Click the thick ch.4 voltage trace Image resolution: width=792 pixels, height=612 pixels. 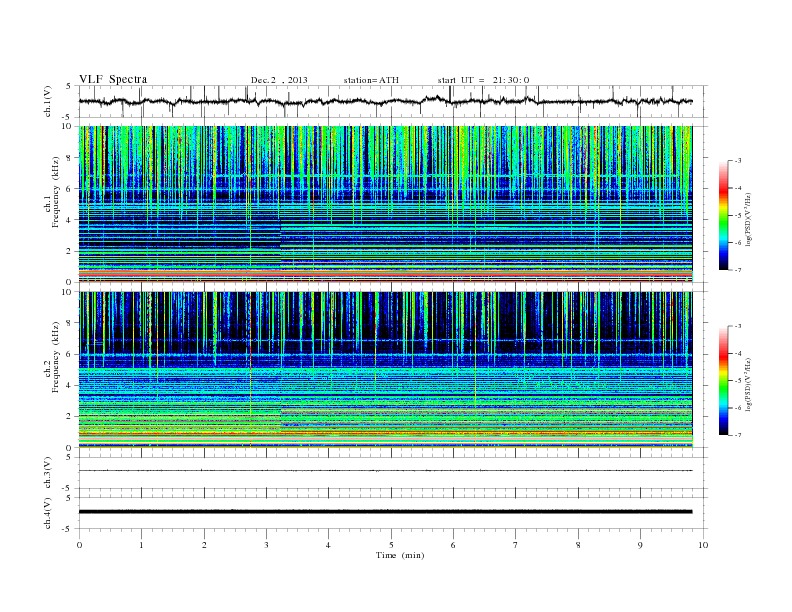385,512
